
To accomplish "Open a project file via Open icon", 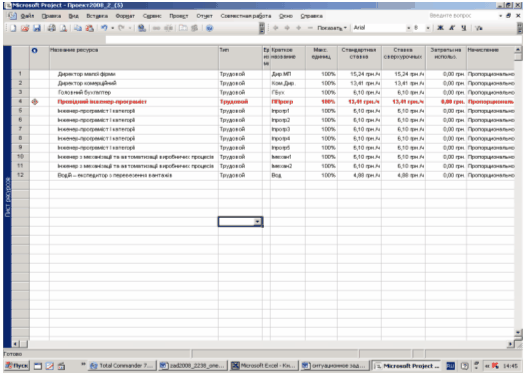I will click(25, 28).
